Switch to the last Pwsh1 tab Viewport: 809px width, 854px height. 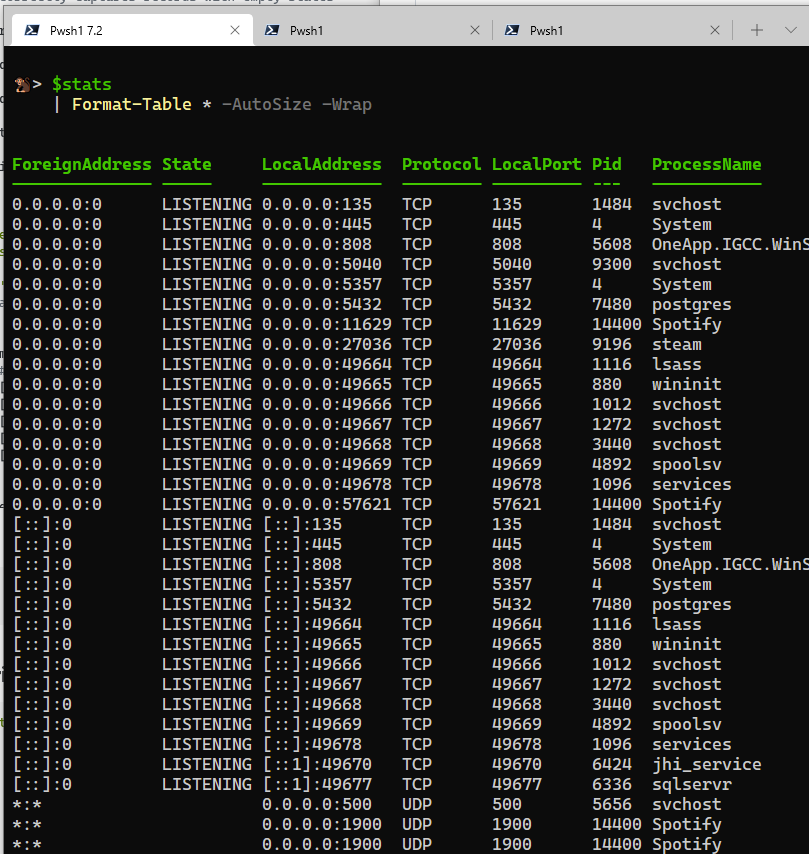tap(612, 30)
